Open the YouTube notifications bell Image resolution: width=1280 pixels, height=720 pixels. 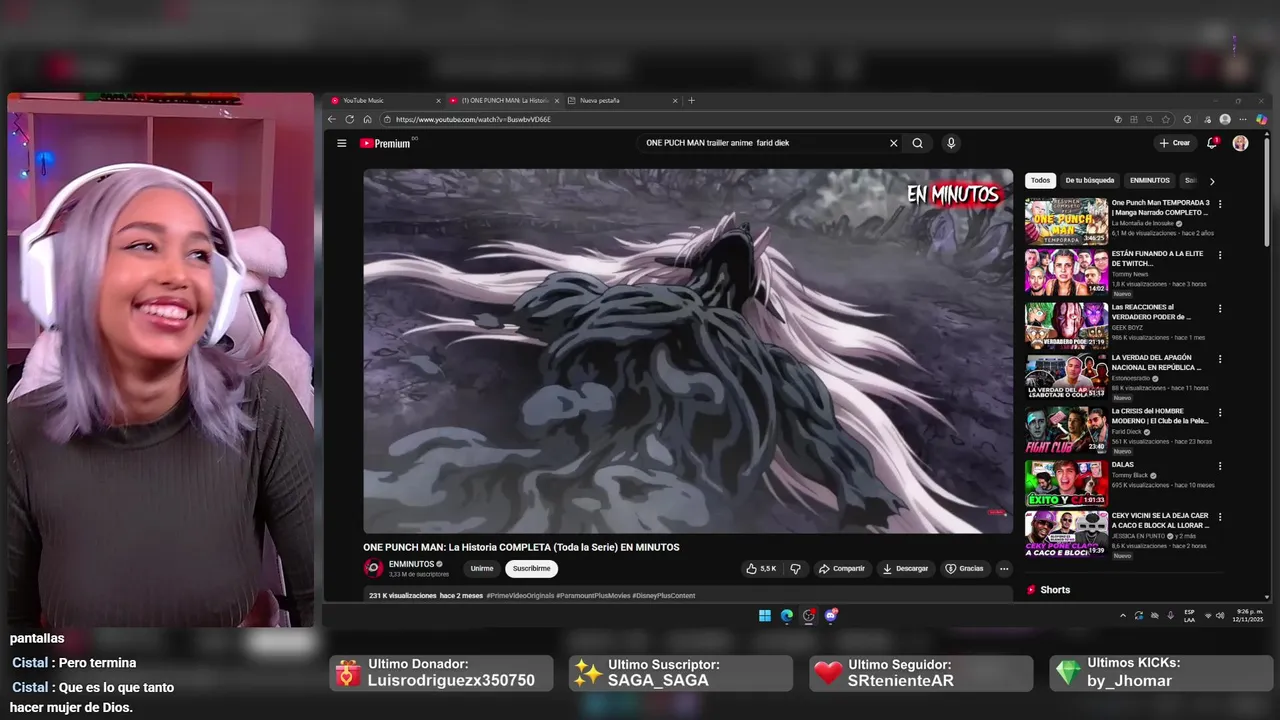point(1212,143)
